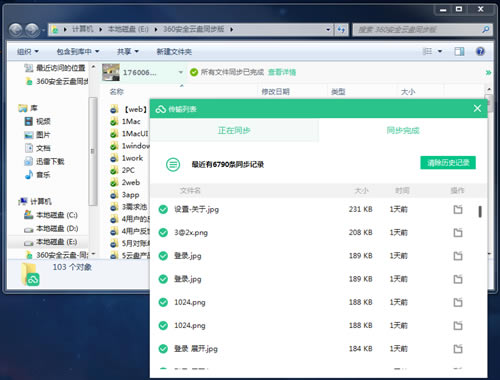Click the 清除历史记录 button
This screenshot has height=380, width=500.
click(448, 163)
